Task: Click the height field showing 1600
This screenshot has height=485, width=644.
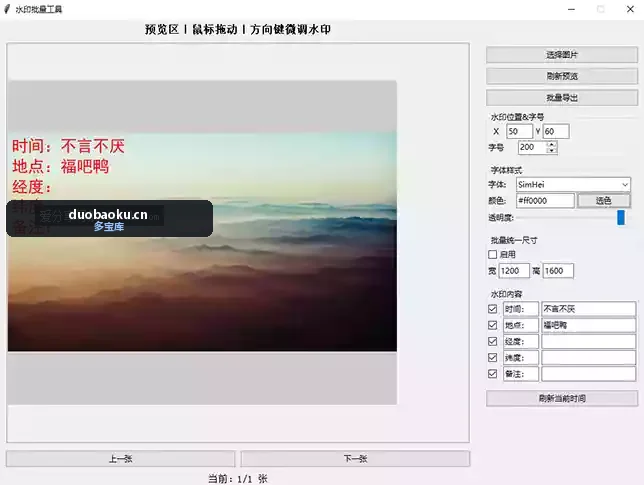Action: tap(558, 271)
